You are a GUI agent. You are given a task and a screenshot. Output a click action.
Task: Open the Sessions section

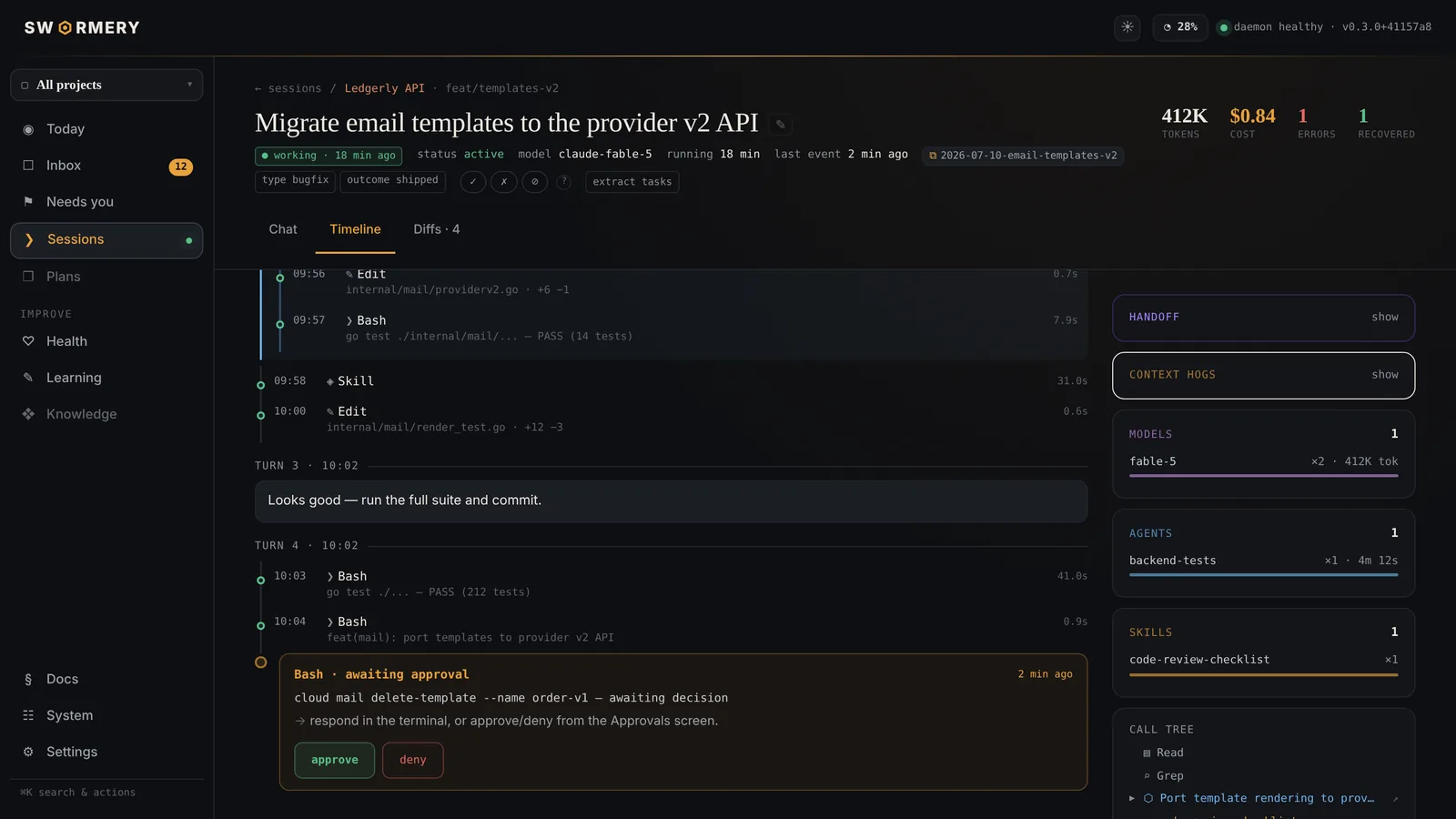[106, 240]
